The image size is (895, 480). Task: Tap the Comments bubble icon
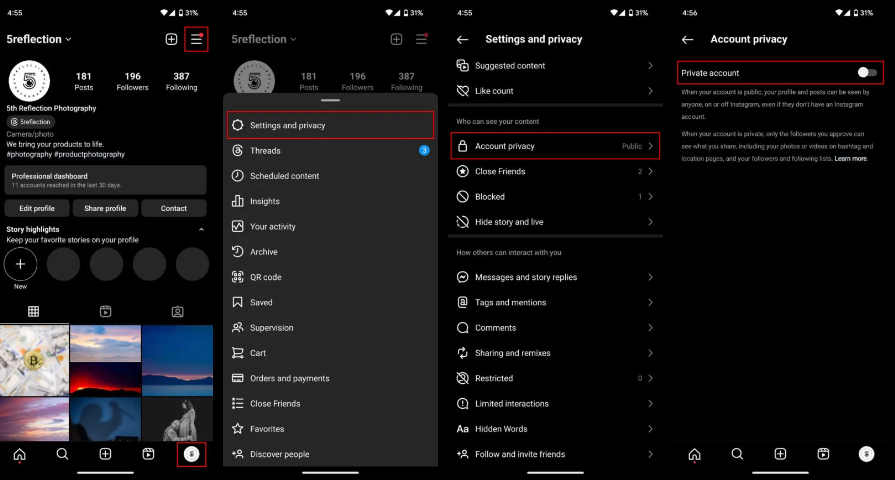[463, 328]
